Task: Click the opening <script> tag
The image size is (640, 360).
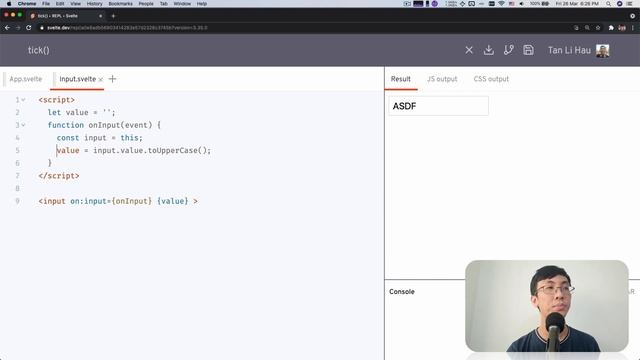Action: 57,100
